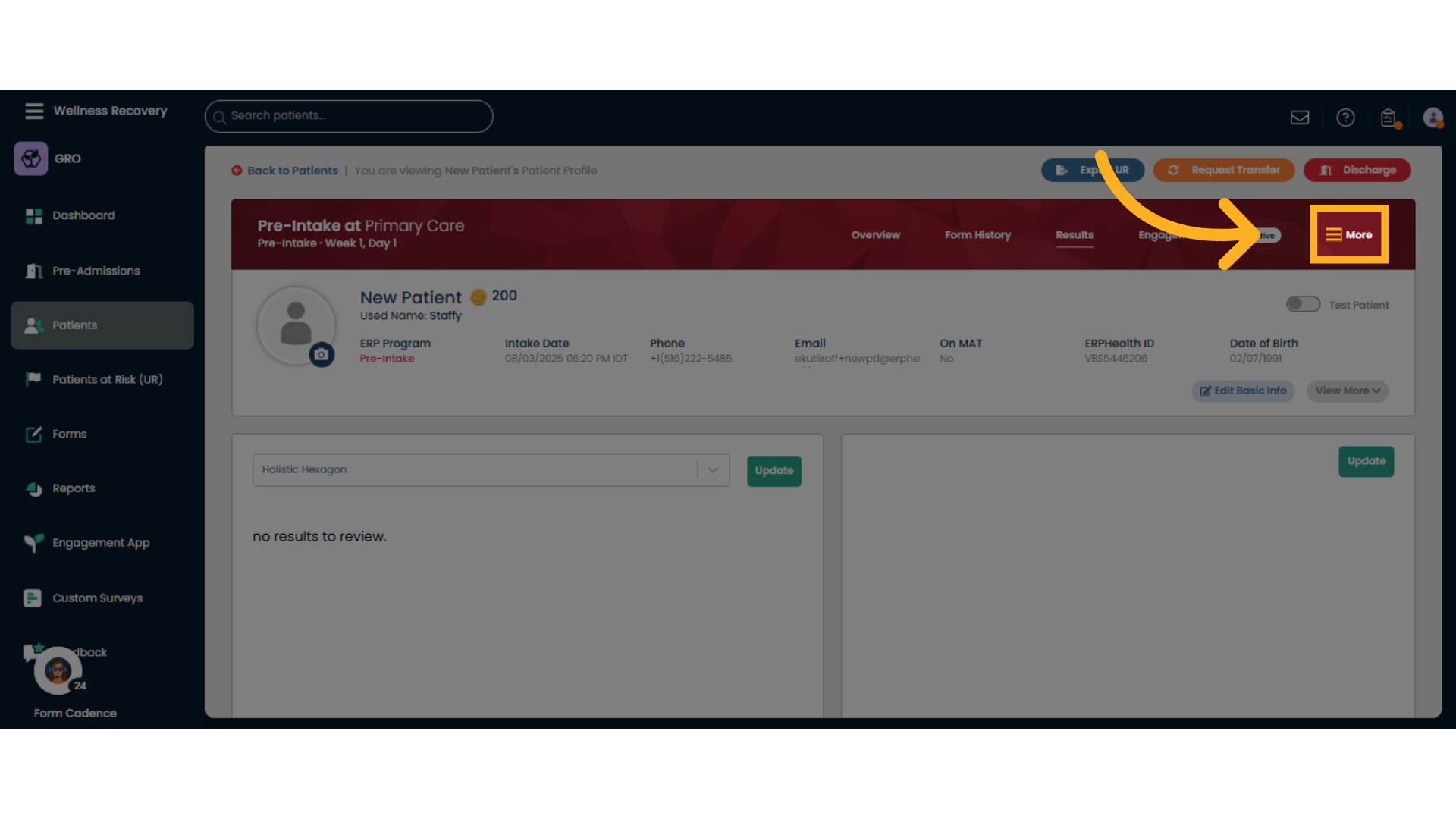Toggle the Test Patient switch
Viewport: 1456px width, 819px height.
coord(1303,304)
